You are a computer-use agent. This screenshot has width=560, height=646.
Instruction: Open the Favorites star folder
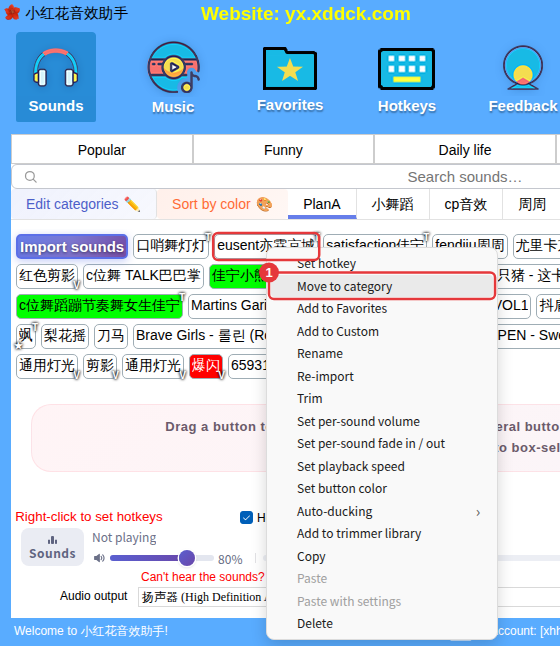(x=290, y=77)
